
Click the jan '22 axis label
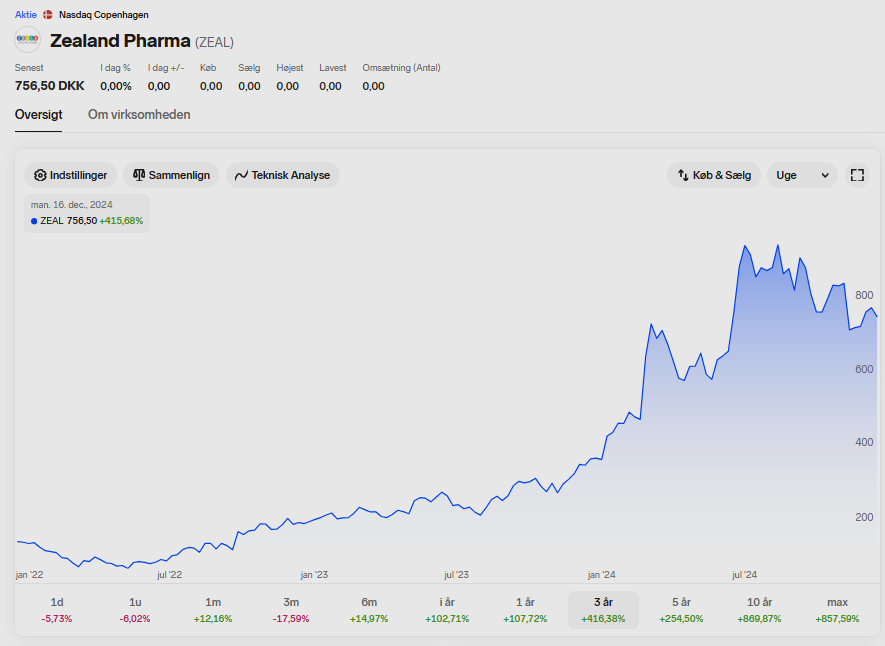(29, 575)
